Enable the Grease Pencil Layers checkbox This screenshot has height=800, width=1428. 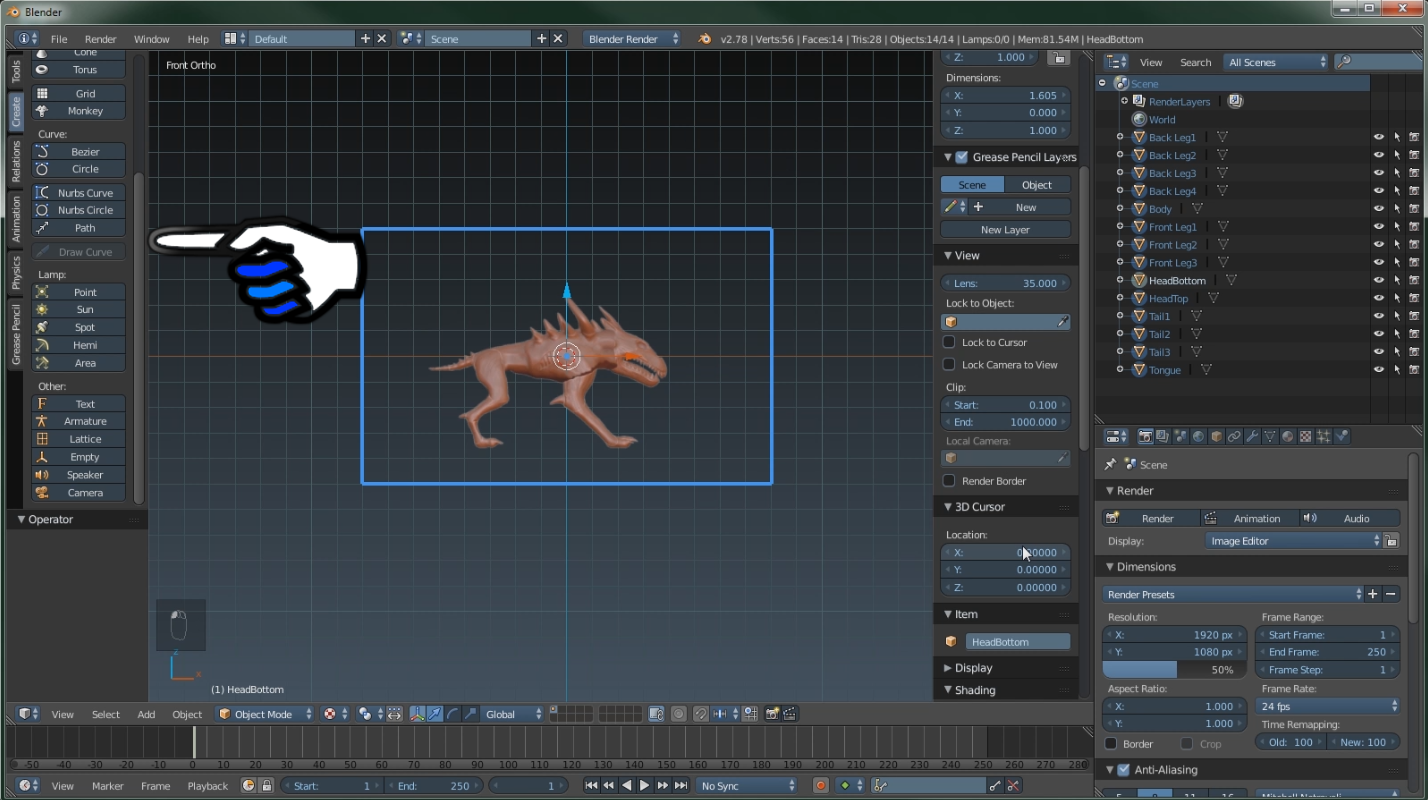[962, 157]
